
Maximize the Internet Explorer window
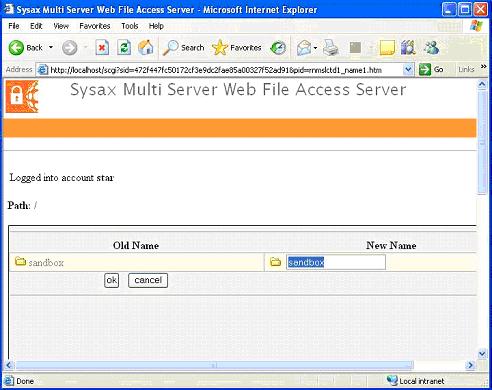(x=465, y=9)
